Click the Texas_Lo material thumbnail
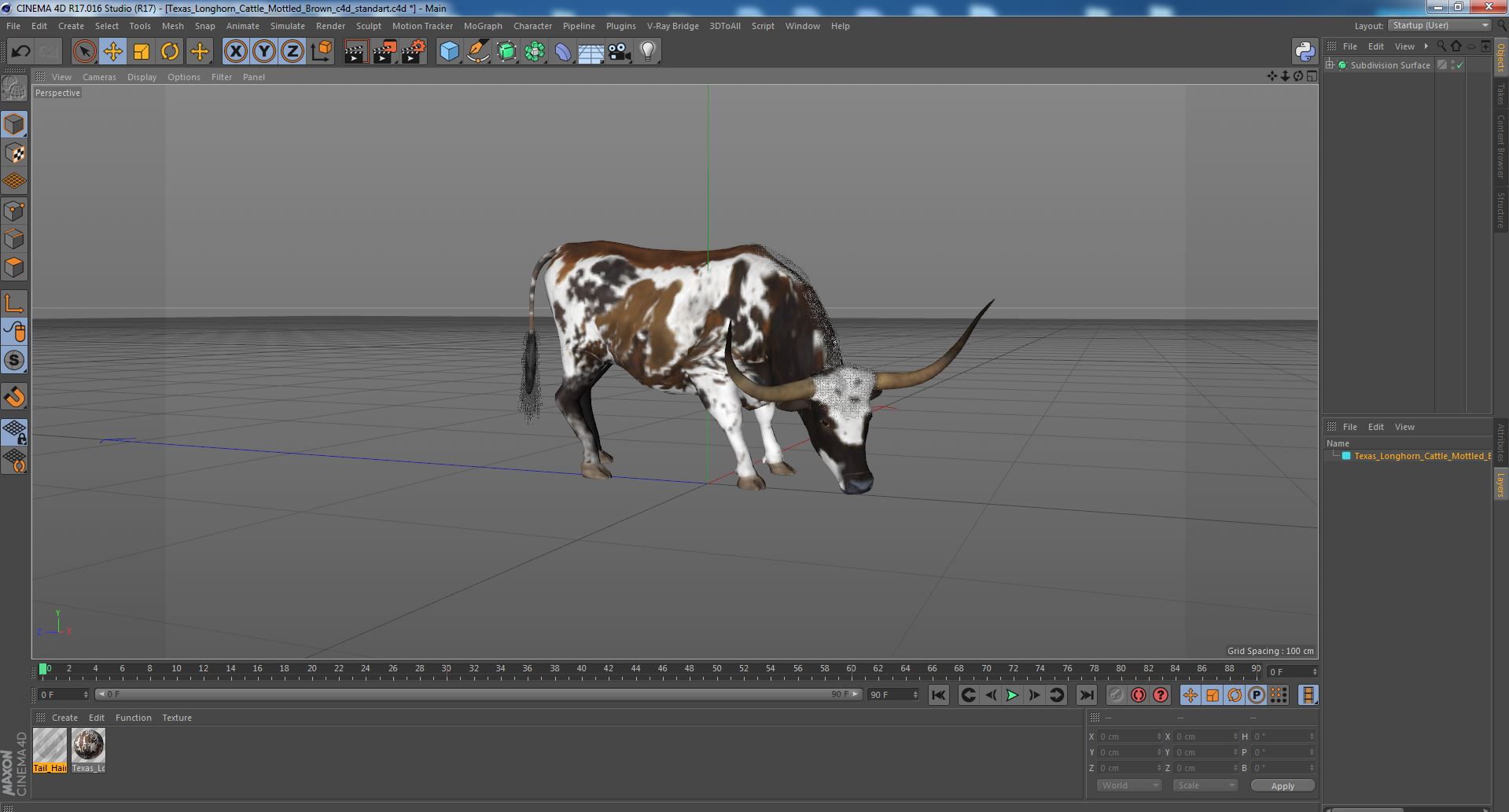1509x812 pixels. pyautogui.click(x=88, y=750)
